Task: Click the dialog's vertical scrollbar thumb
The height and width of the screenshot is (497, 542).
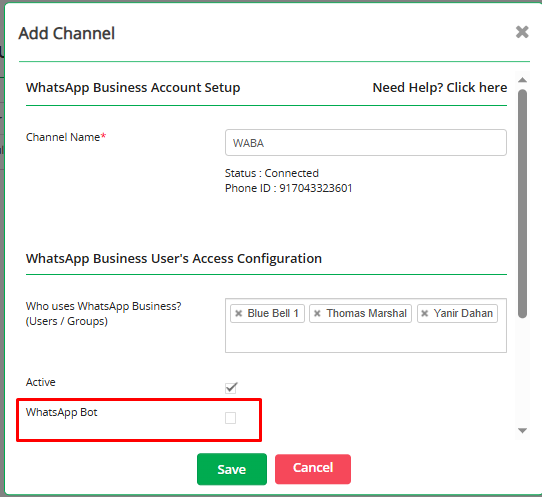Action: [x=522, y=203]
